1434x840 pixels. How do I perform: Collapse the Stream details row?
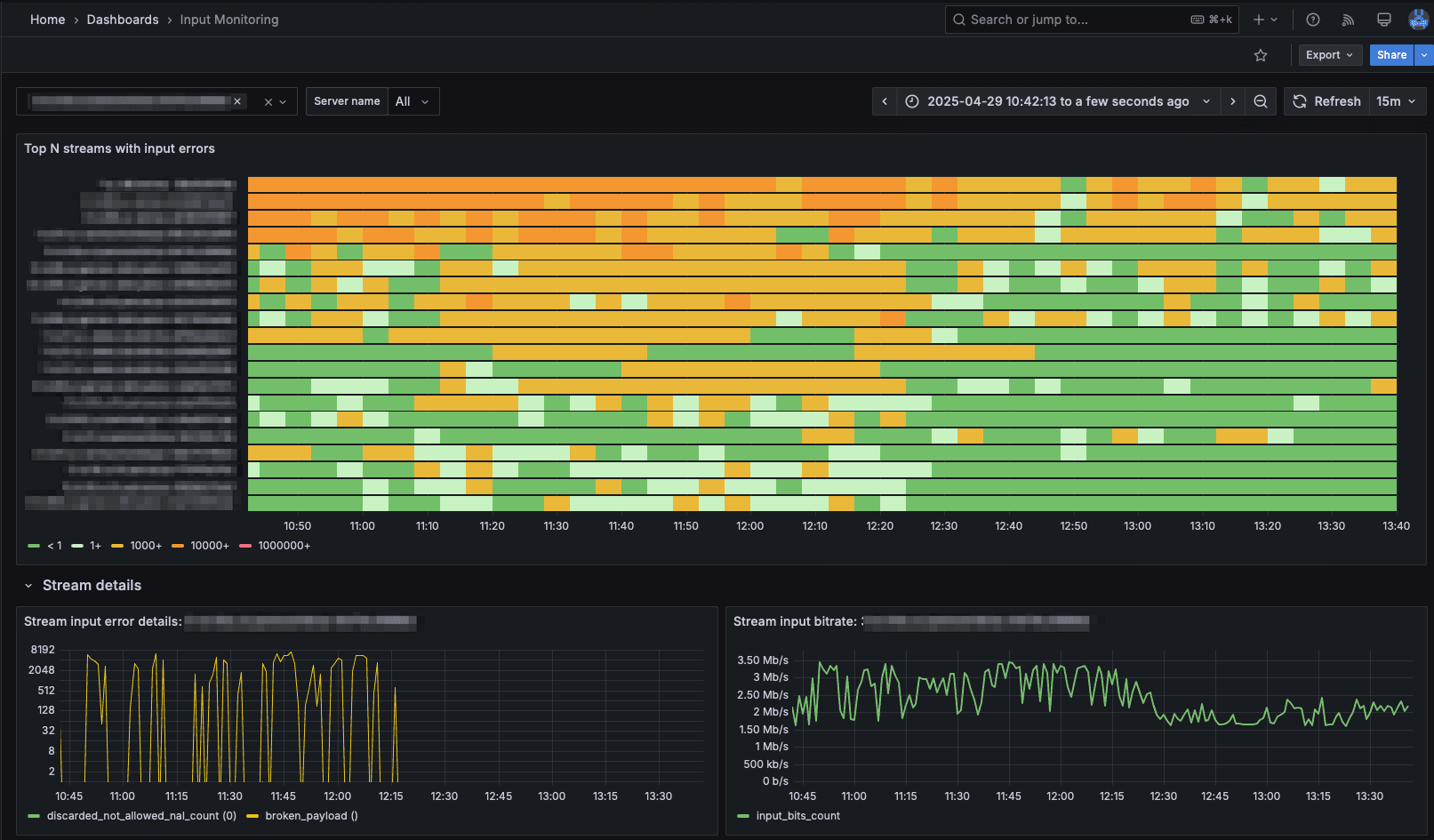click(28, 586)
